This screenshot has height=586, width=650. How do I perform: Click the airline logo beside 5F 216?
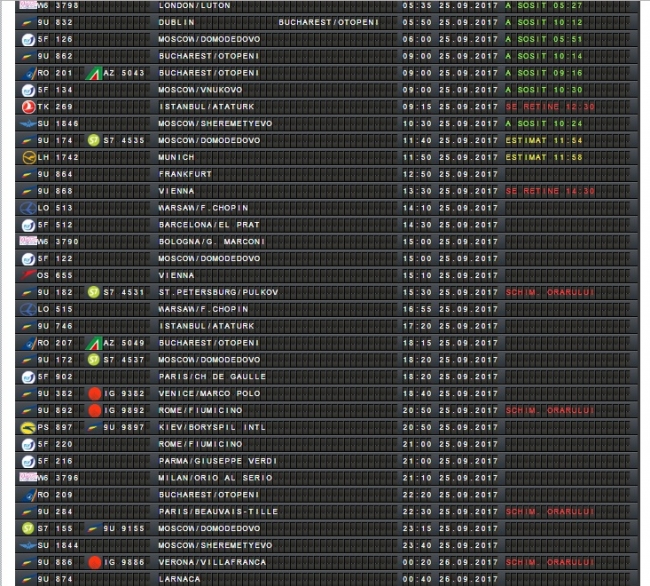tap(28, 461)
